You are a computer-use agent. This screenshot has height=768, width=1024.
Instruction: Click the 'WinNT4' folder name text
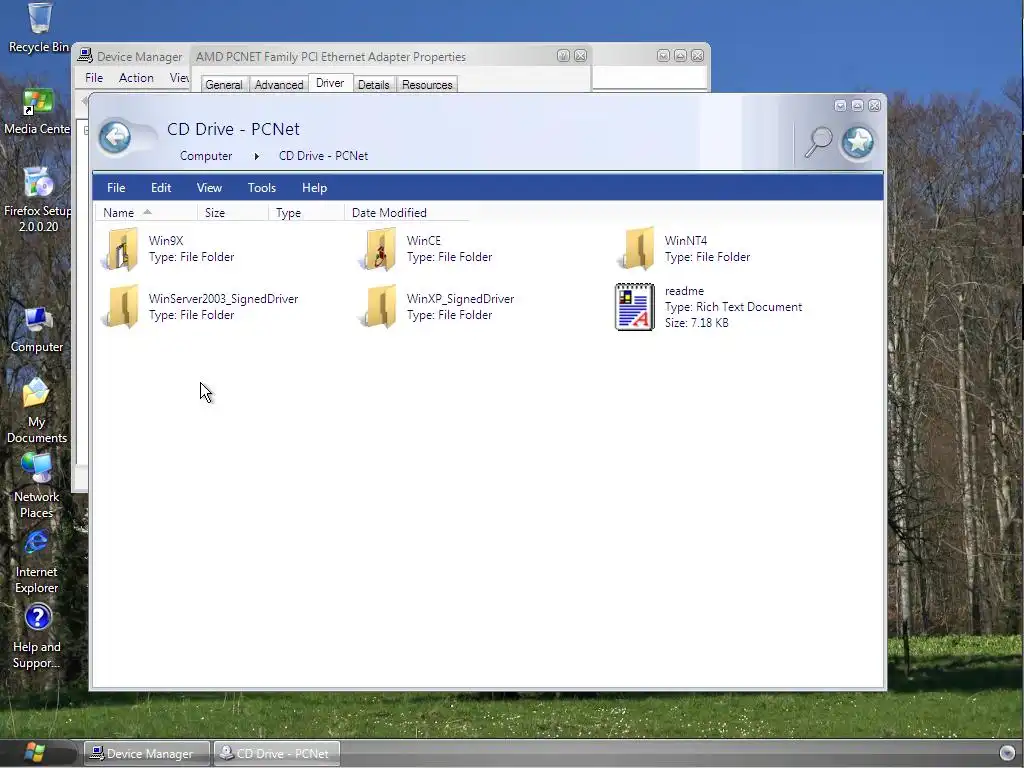tap(685, 241)
